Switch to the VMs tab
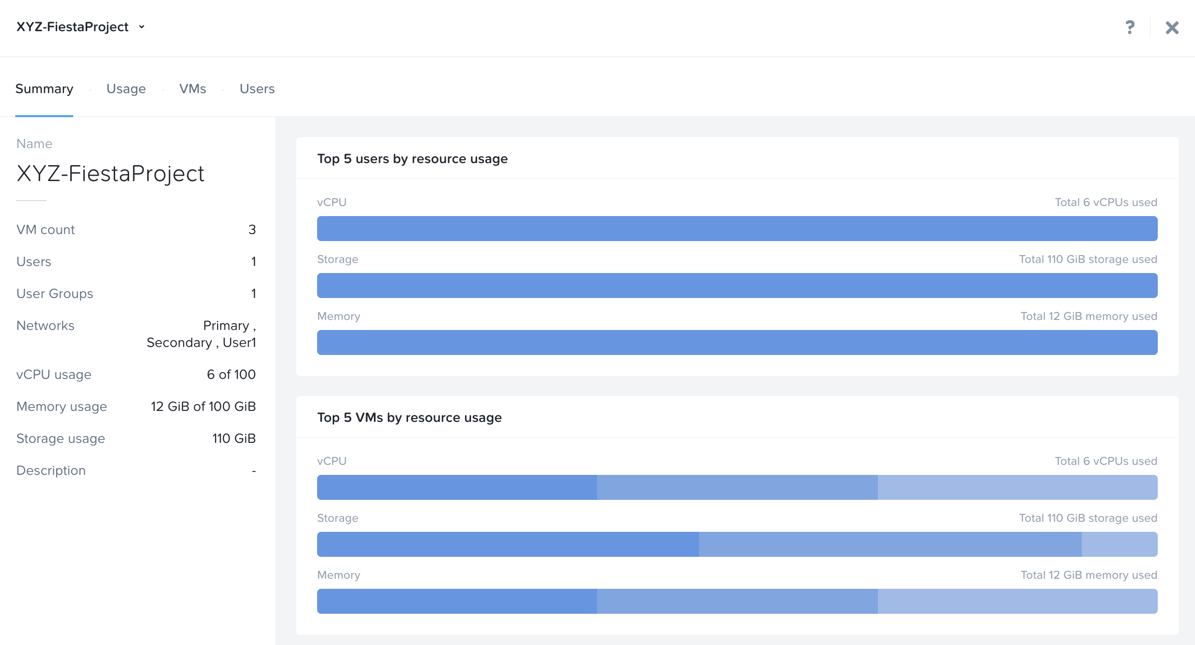This screenshot has width=1195, height=645. 193,88
